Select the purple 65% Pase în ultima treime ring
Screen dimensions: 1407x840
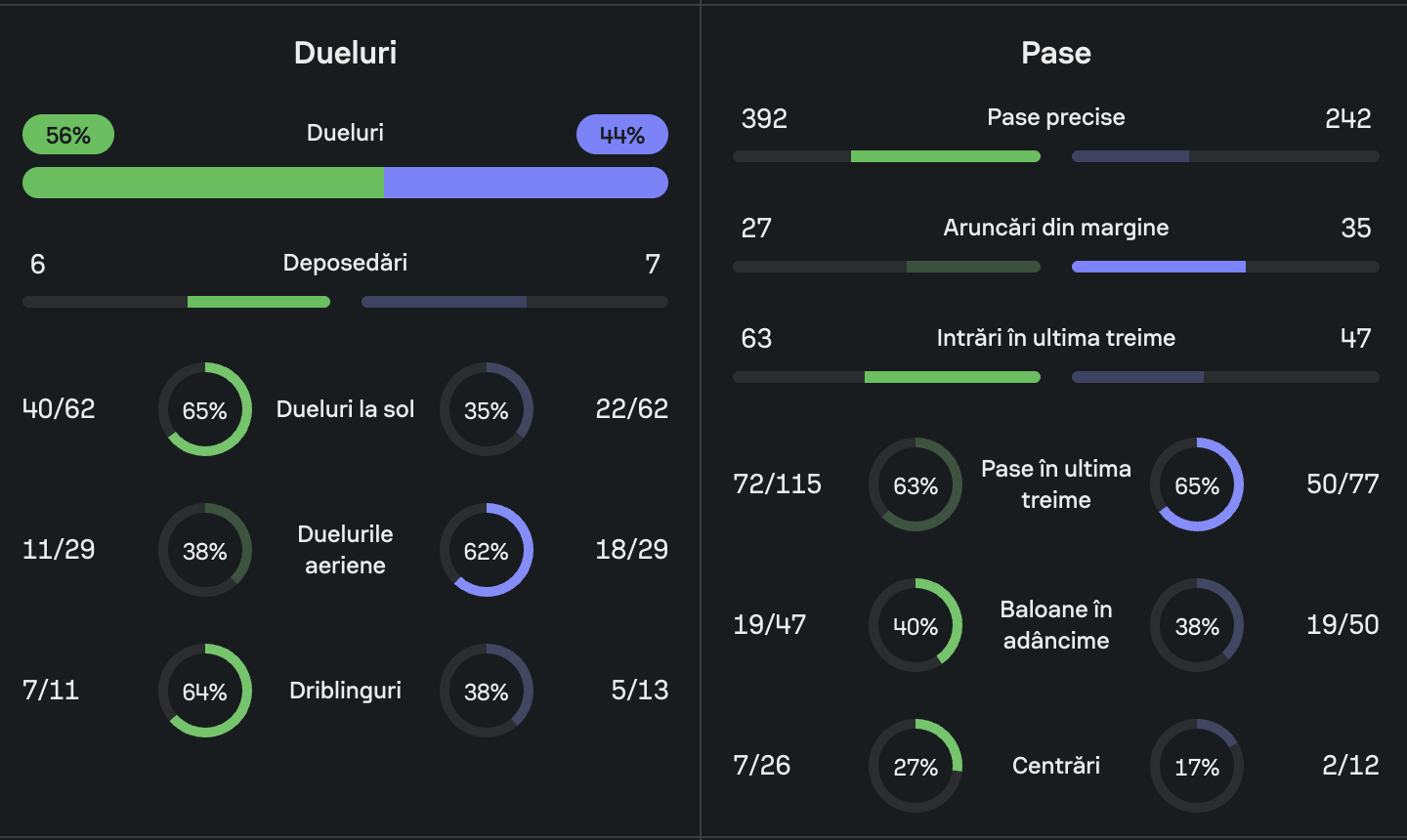(1197, 484)
